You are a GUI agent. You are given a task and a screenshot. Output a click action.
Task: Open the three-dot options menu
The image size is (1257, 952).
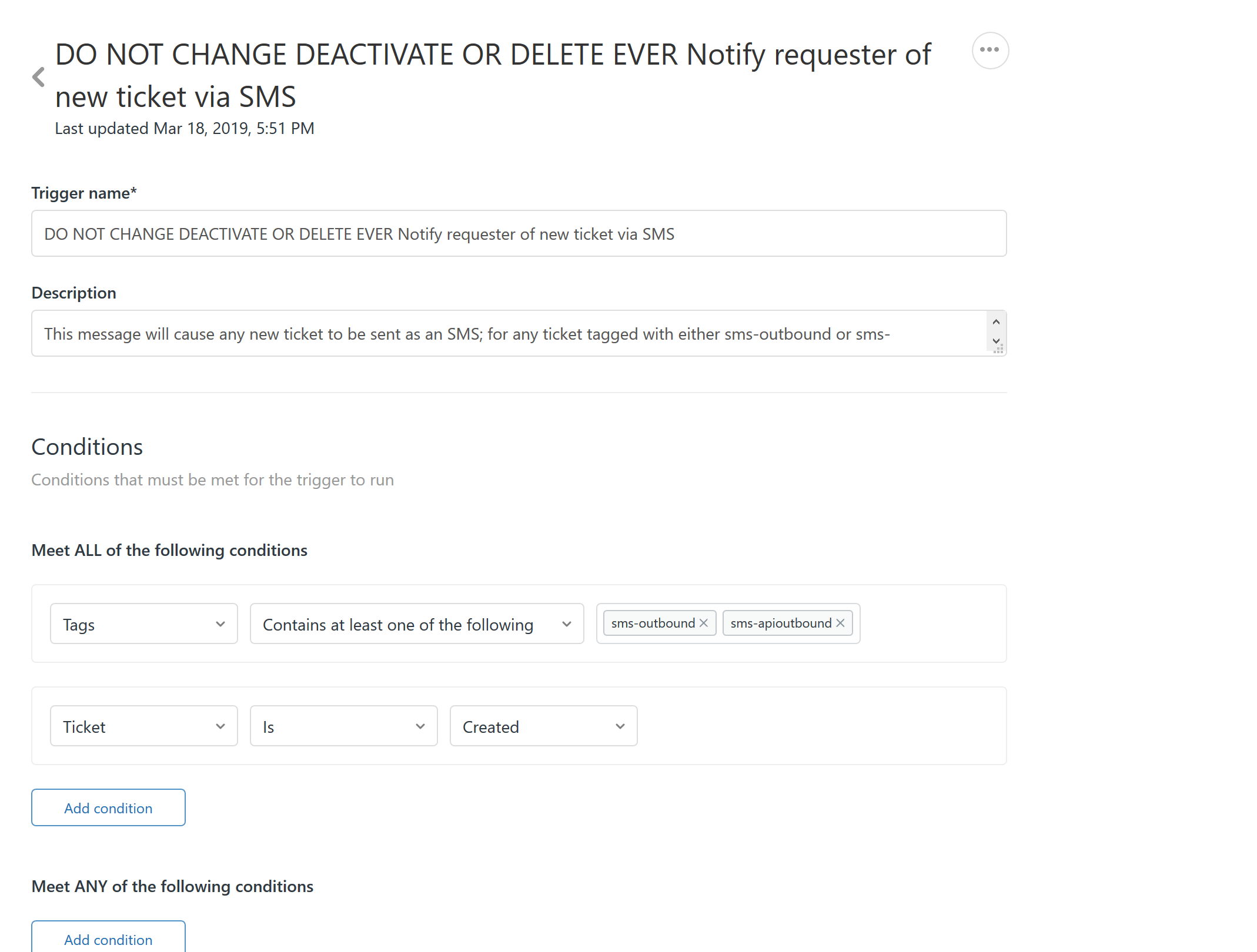pos(990,51)
